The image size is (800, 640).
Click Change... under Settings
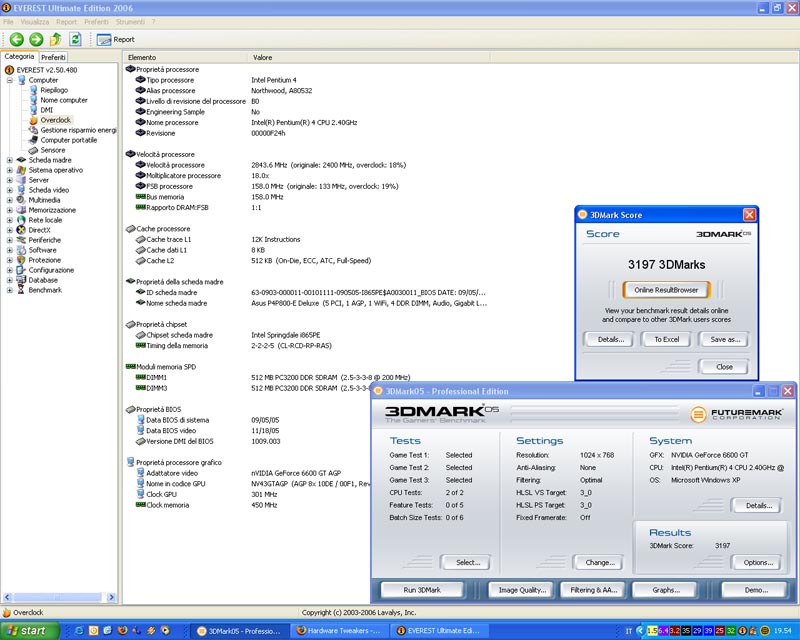600,562
